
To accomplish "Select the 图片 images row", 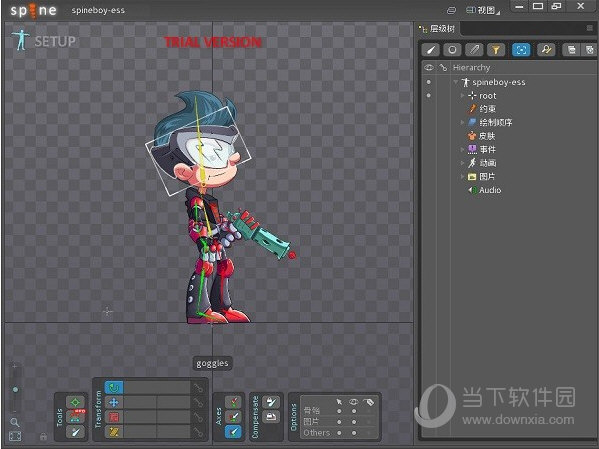I will pos(481,176).
